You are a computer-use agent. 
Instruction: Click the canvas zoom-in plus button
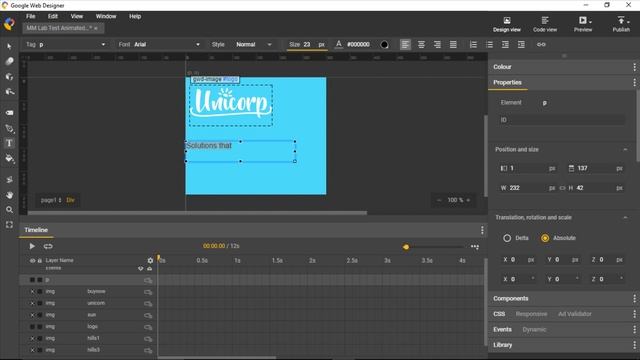click(468, 200)
